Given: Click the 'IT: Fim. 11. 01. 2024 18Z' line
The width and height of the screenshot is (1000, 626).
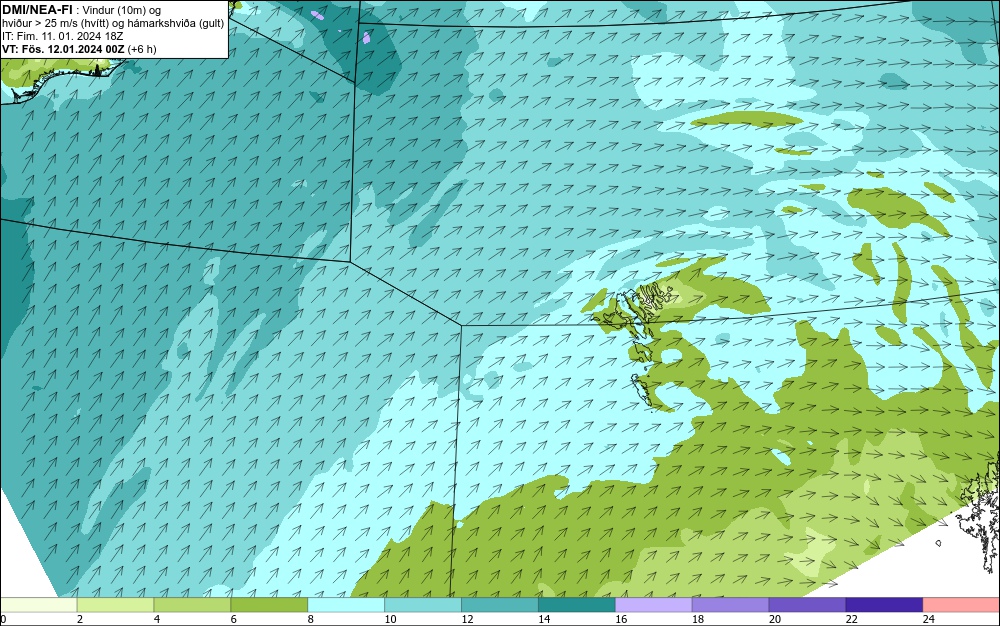Looking at the screenshot, I should [x=62, y=36].
